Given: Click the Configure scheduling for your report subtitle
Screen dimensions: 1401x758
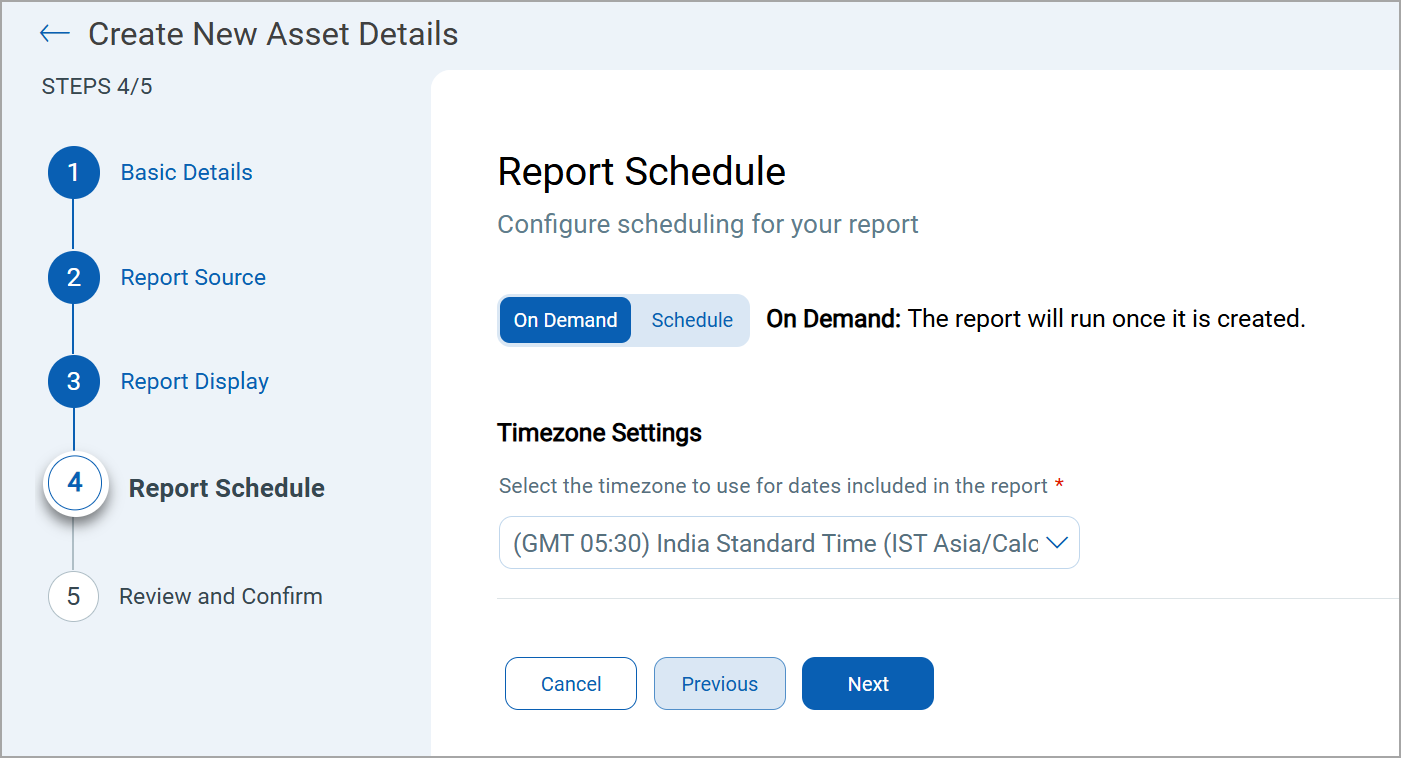Looking at the screenshot, I should 708,224.
